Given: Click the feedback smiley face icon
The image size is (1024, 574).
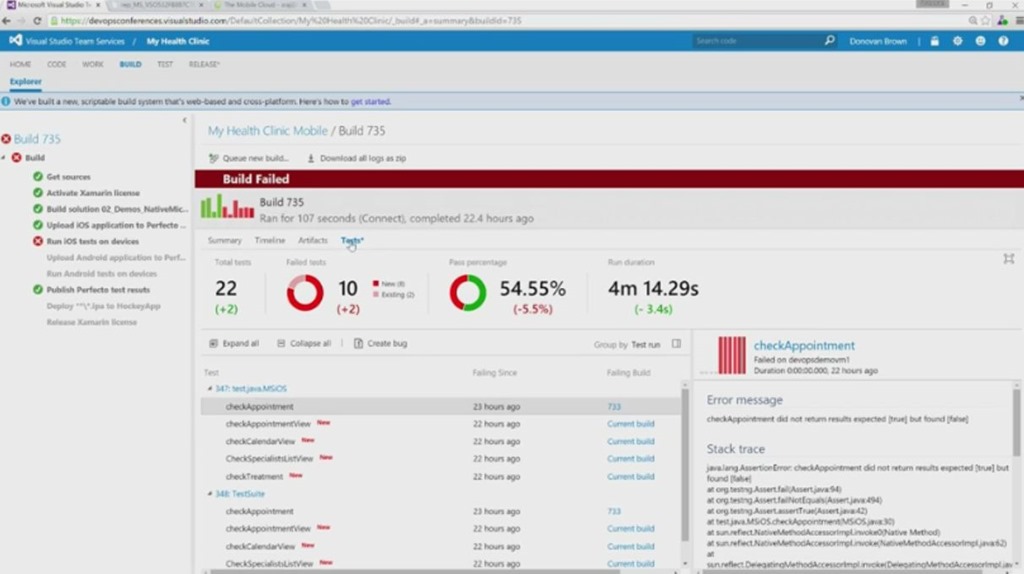Looking at the screenshot, I should pos(980,41).
